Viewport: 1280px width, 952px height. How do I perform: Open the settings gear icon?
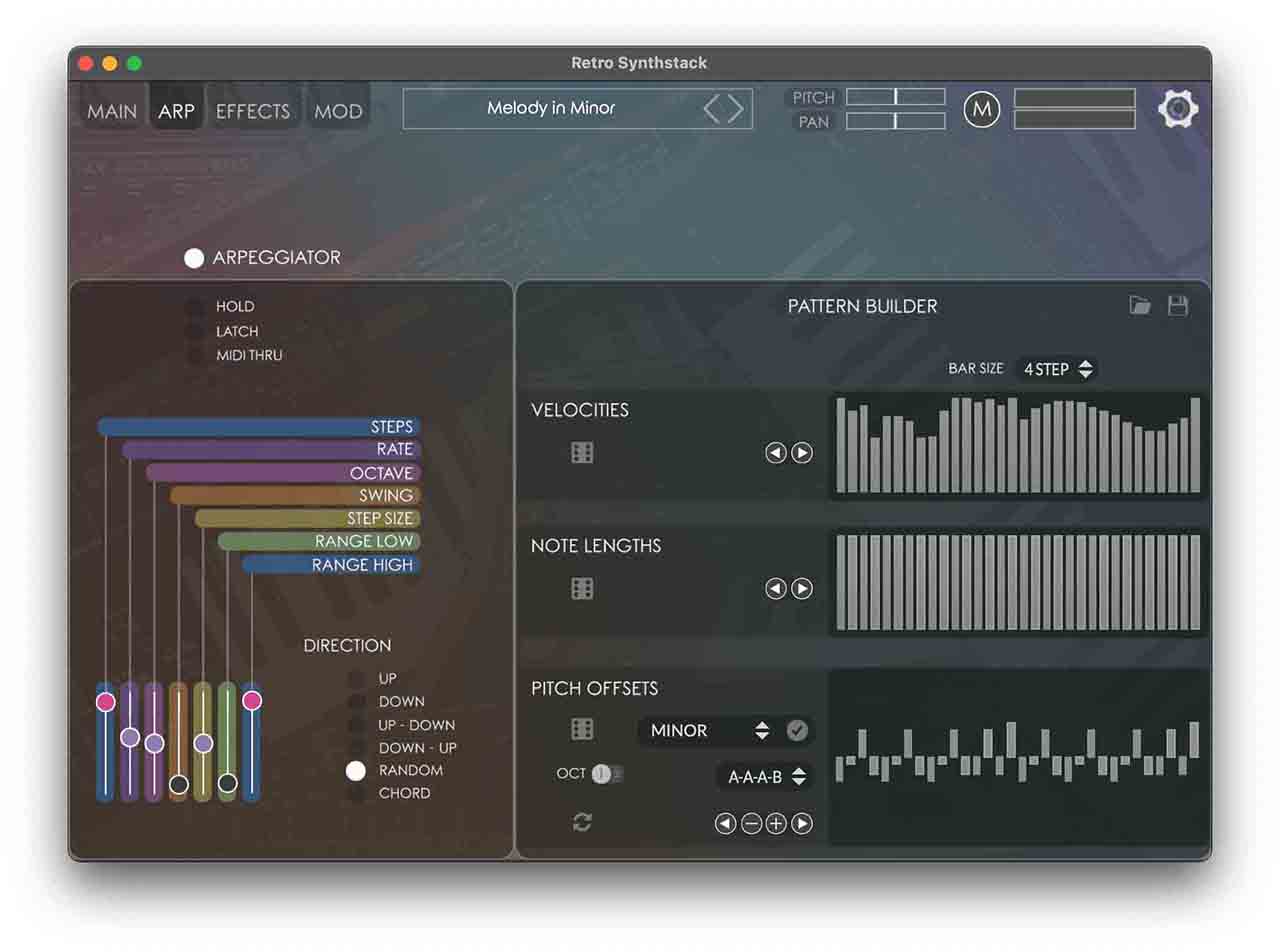pos(1178,108)
